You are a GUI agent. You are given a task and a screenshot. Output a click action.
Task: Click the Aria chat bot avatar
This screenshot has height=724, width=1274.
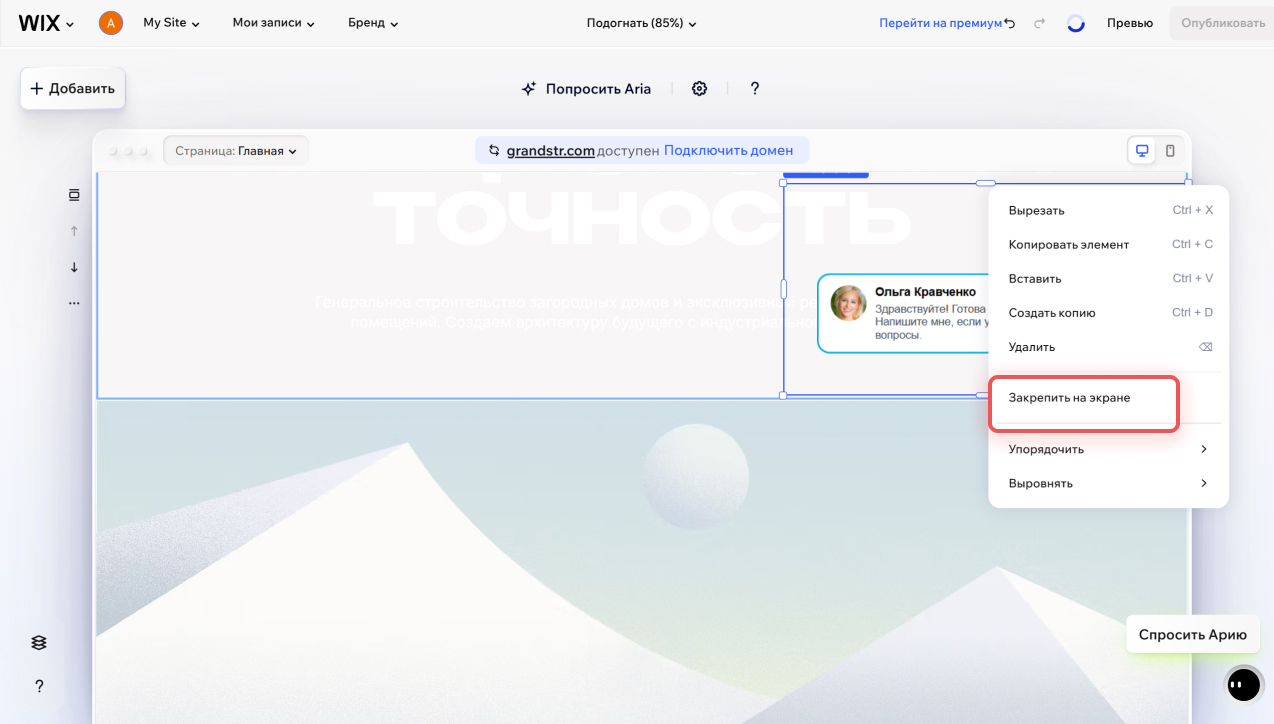coord(1244,684)
